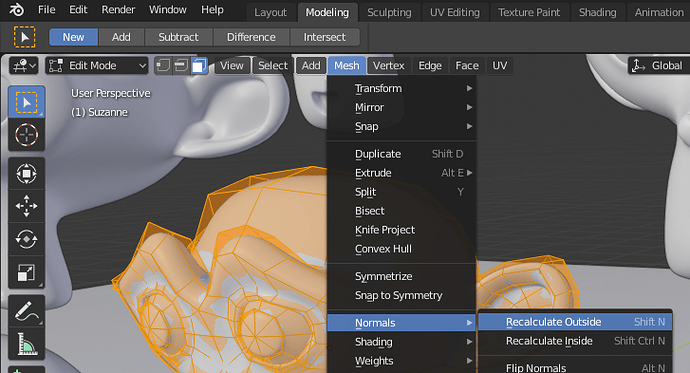Expand the Weights submenu

[x=402, y=361]
